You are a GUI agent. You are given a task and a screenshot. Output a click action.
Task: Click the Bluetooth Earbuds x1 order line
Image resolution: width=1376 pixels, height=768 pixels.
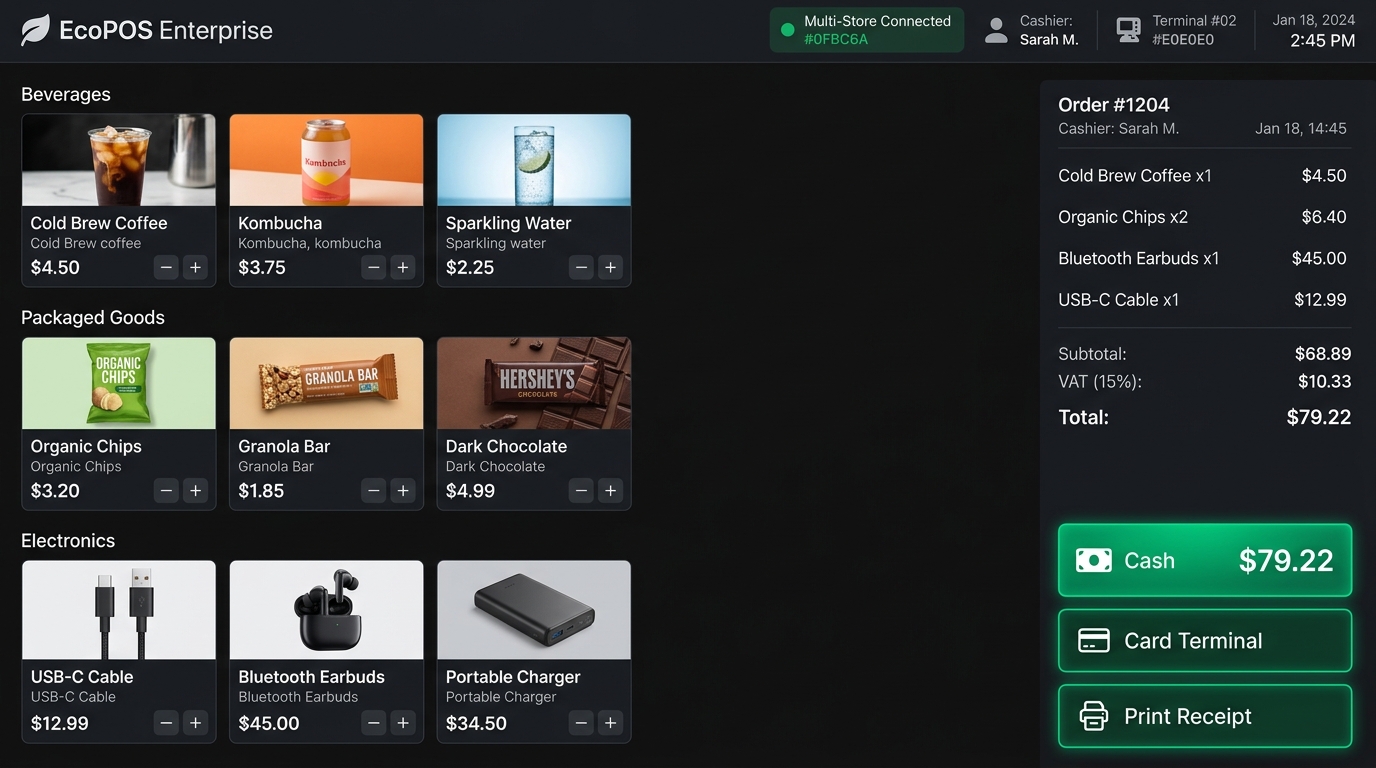click(1203, 258)
